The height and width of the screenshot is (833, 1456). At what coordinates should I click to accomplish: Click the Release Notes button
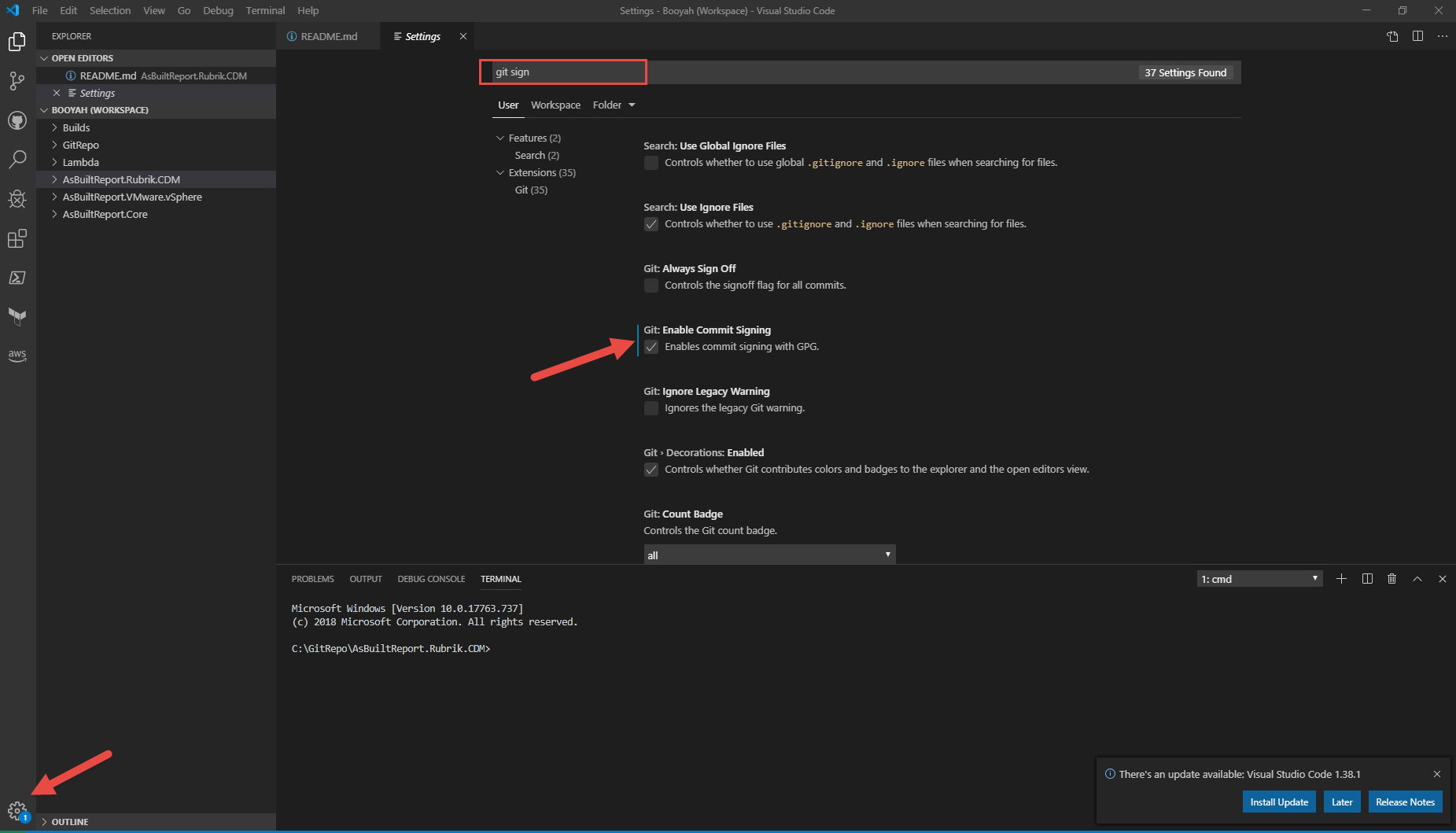1405,802
